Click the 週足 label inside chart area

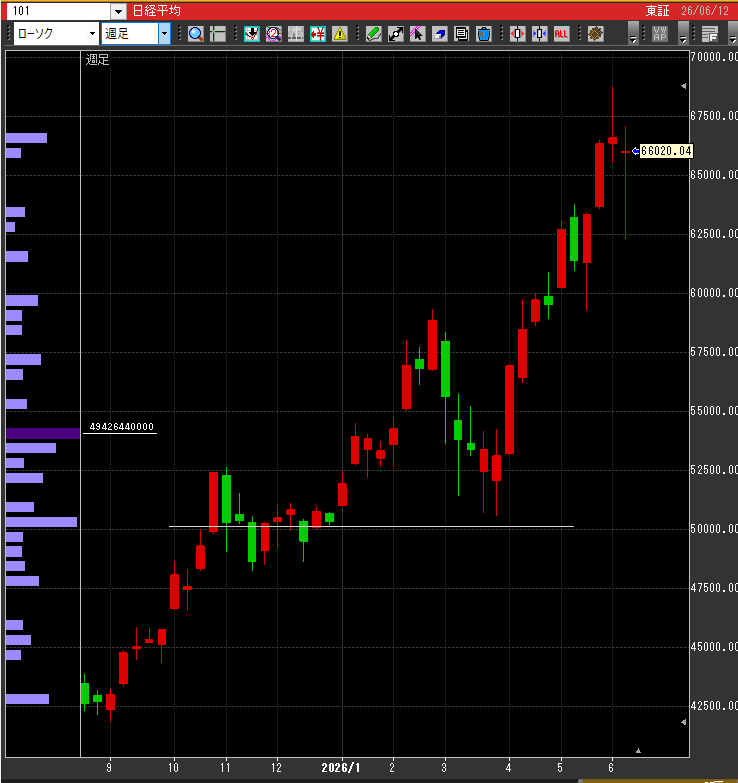click(x=97, y=59)
